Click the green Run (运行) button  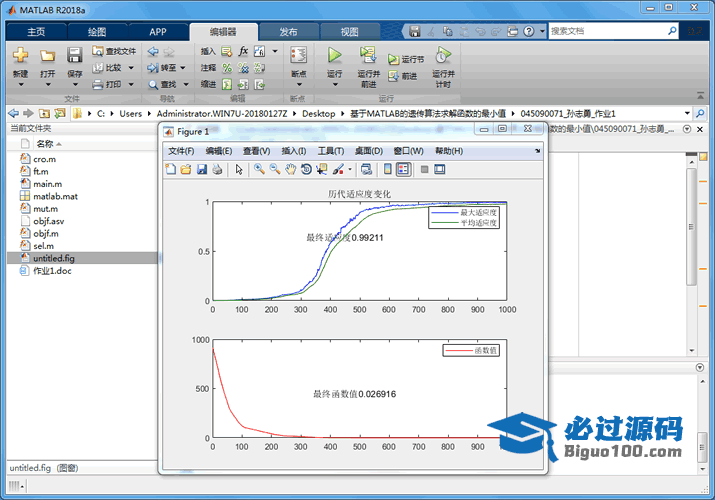335,56
